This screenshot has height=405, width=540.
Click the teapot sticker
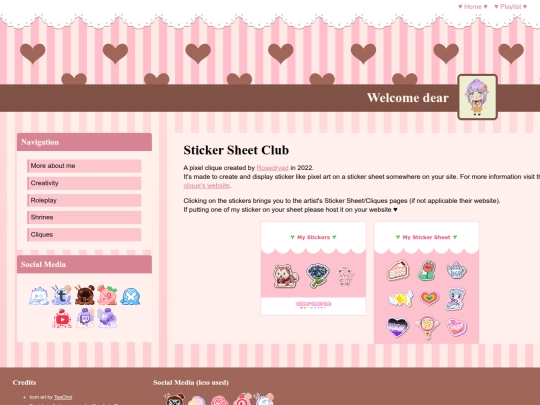click(x=456, y=270)
